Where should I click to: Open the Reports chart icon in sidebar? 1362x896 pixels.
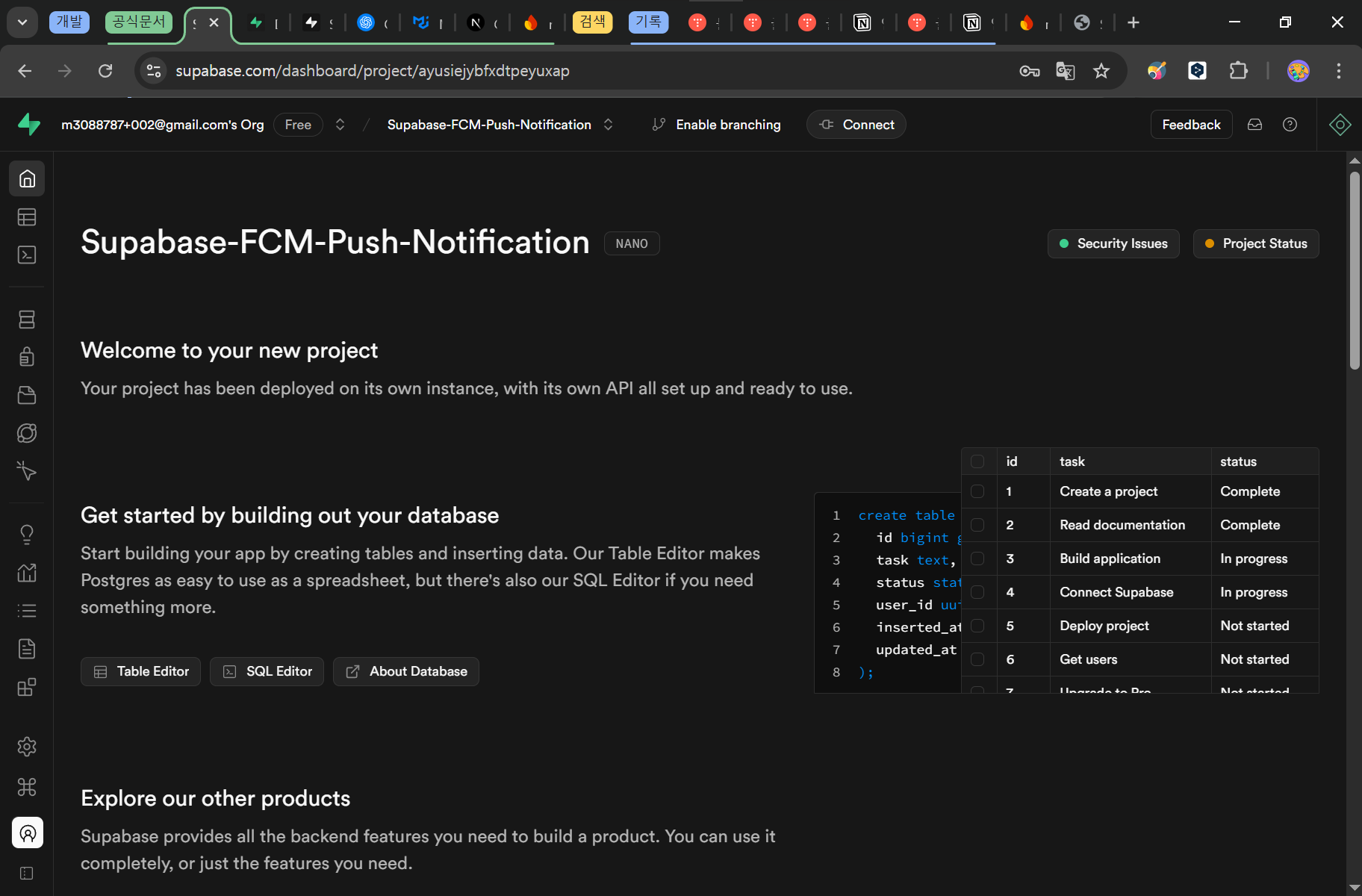27,573
